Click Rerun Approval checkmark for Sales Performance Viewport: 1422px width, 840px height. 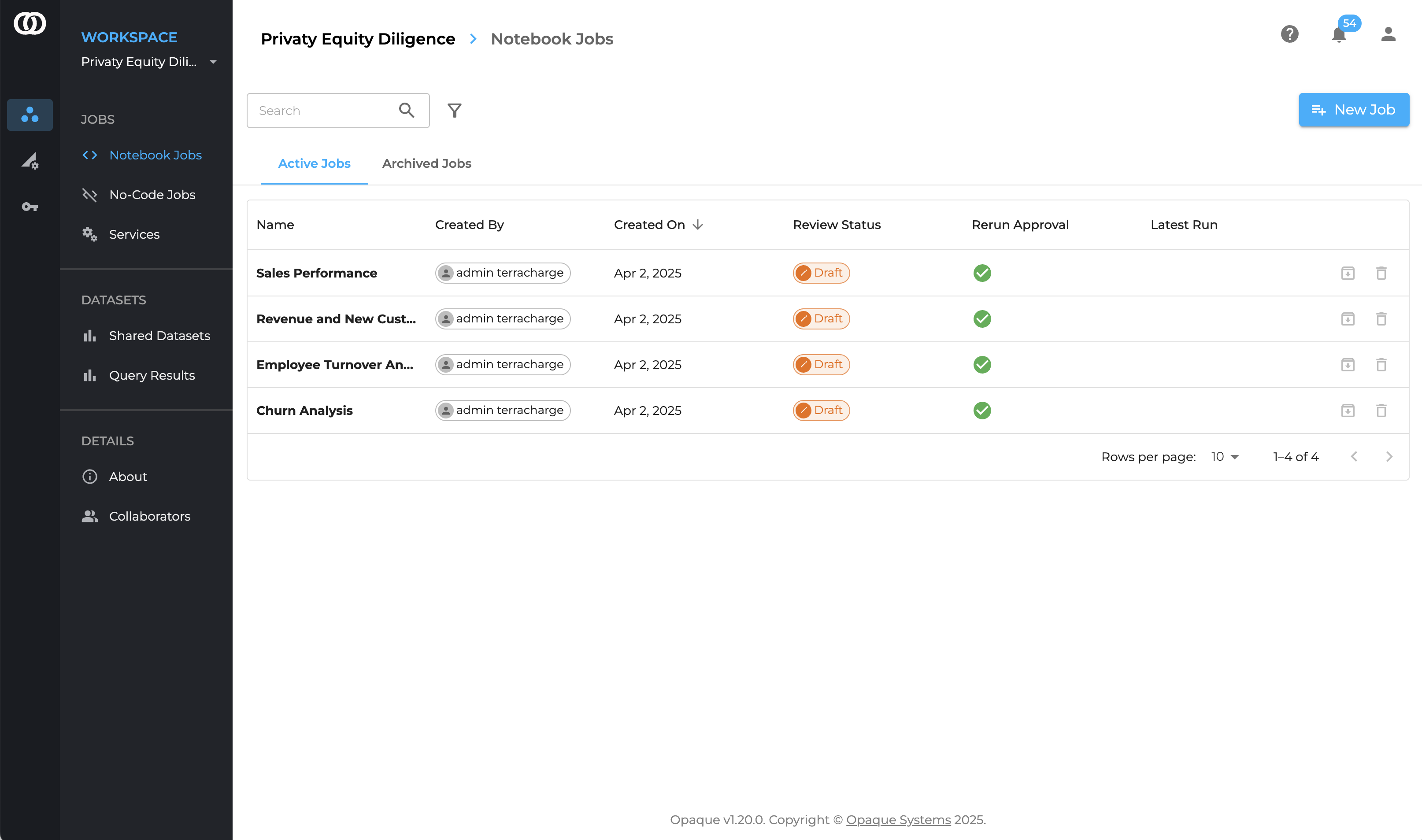pyautogui.click(x=982, y=273)
